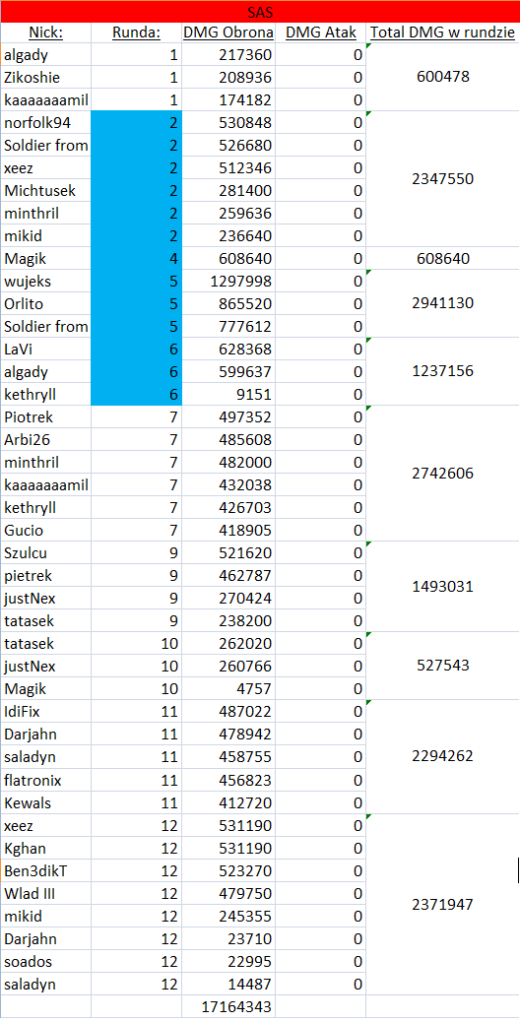Click Total DMG w rundzie header
This screenshot has height=1022, width=520.
pos(442,33)
